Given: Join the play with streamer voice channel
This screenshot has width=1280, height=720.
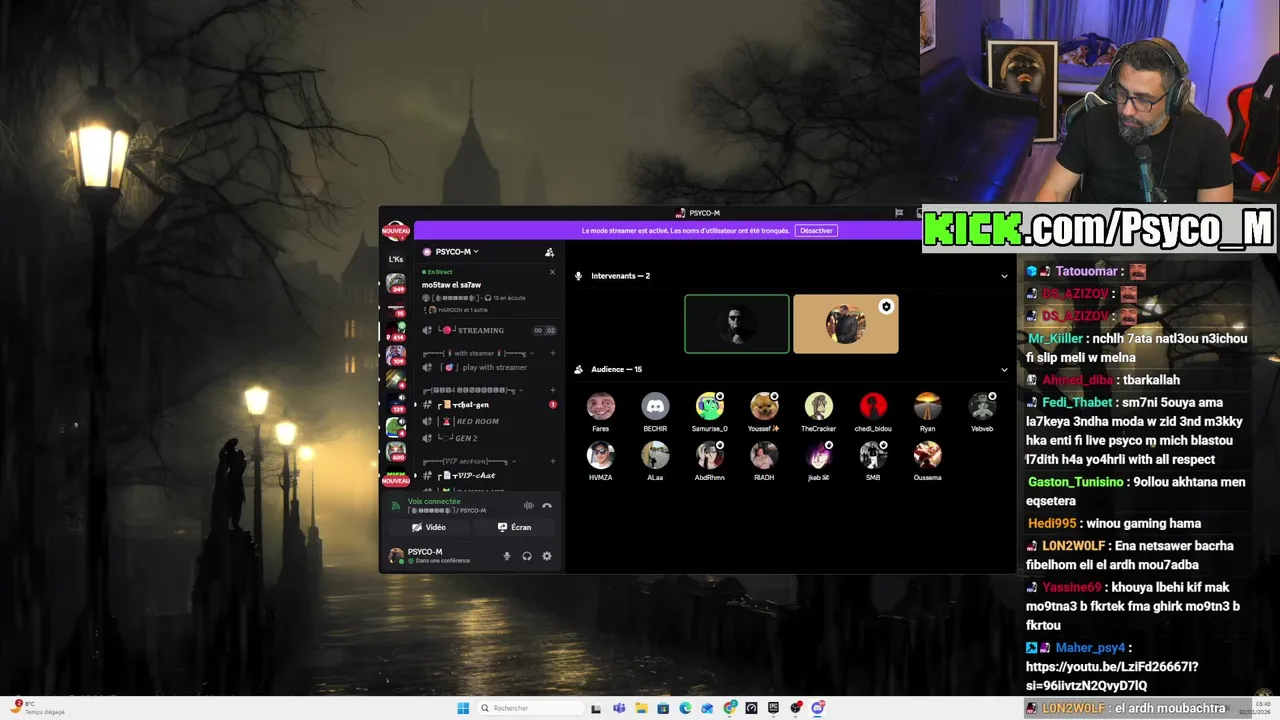Looking at the screenshot, I should 490,367.
